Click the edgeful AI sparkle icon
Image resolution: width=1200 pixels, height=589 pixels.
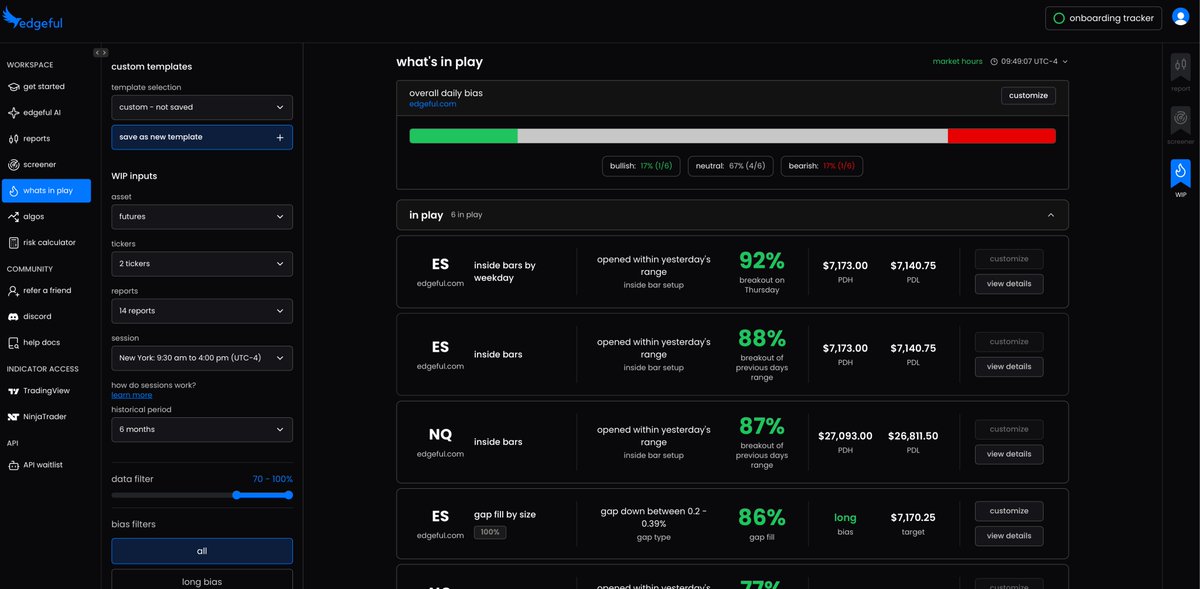(14, 113)
